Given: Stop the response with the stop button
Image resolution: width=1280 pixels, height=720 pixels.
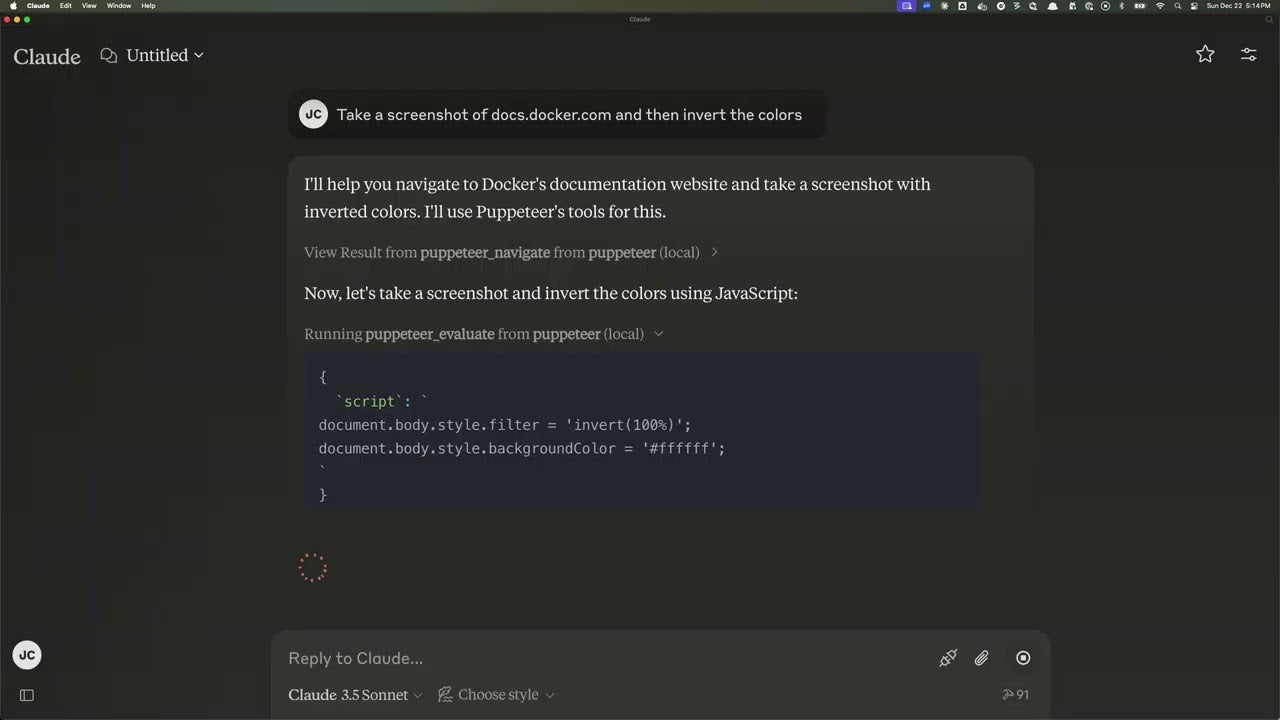Looking at the screenshot, I should tap(1023, 658).
